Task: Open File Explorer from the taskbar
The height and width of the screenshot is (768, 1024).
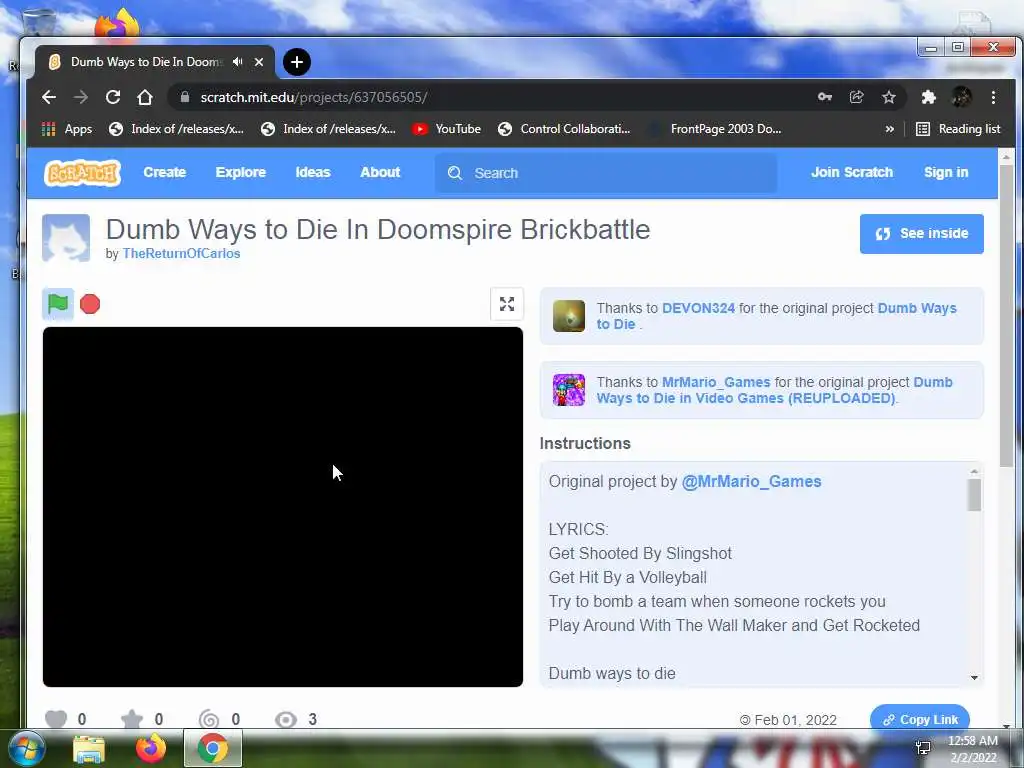Action: click(89, 748)
